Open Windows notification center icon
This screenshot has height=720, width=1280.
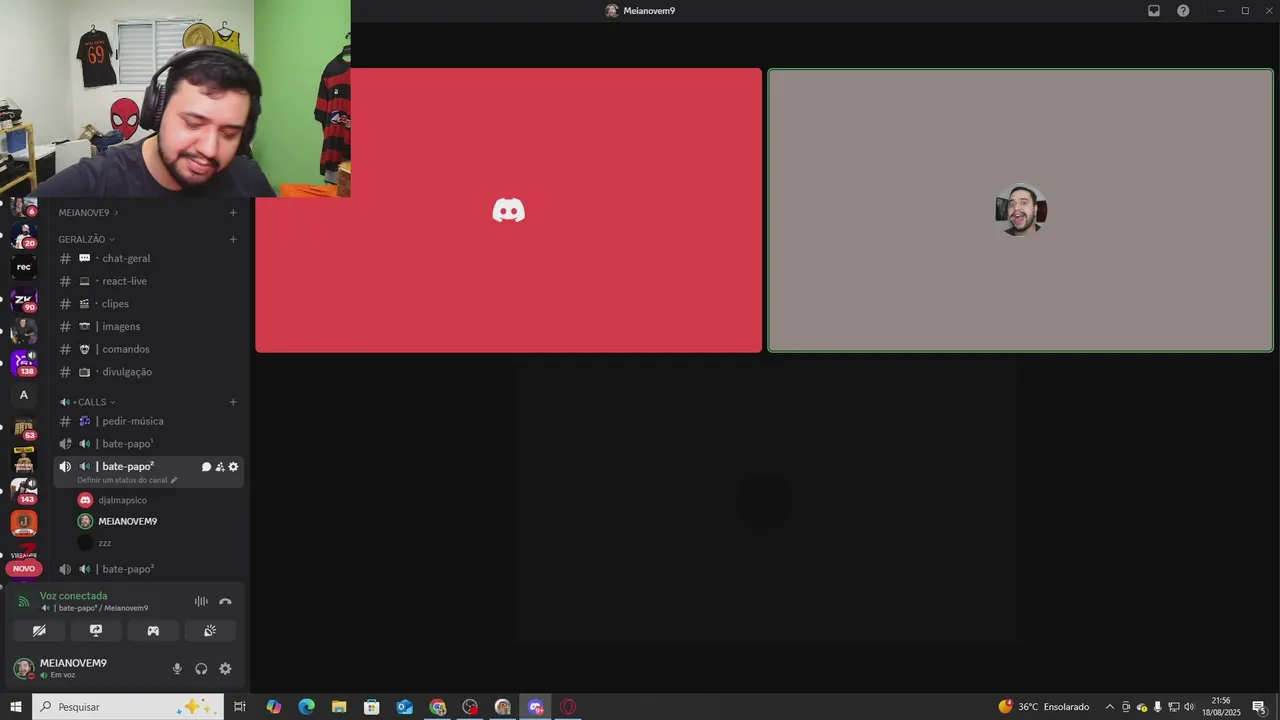tap(1259, 707)
